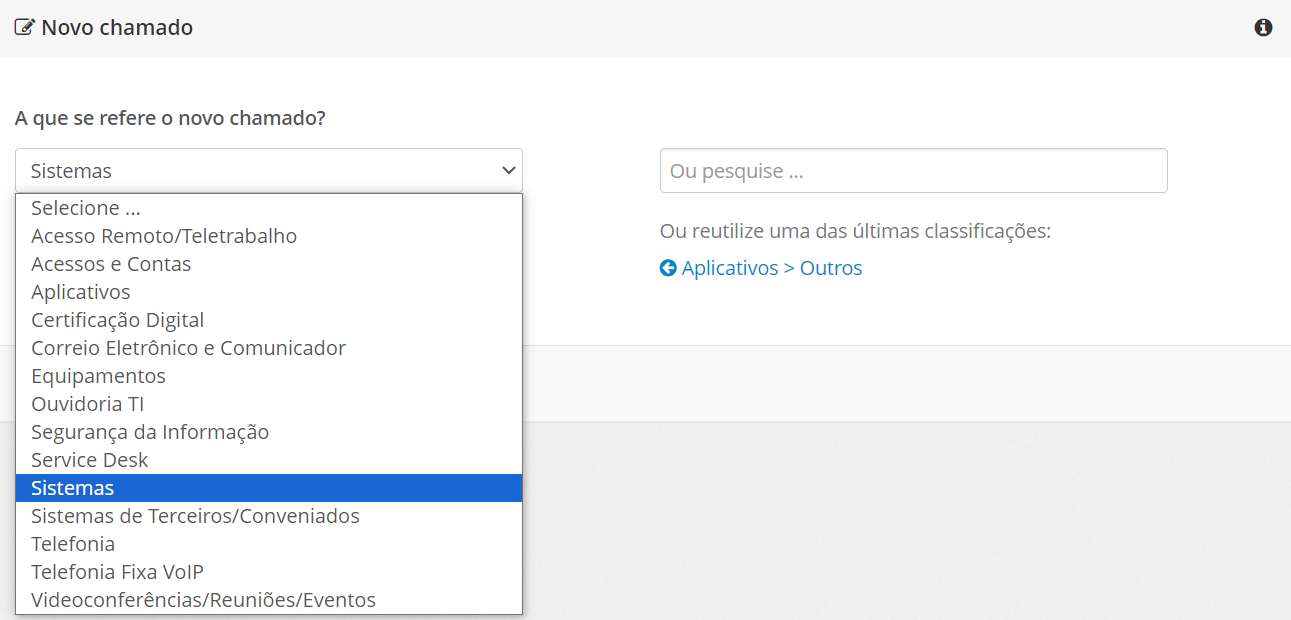1291x620 pixels.
Task: Click the Selecione placeholder option
Action: click(x=85, y=208)
